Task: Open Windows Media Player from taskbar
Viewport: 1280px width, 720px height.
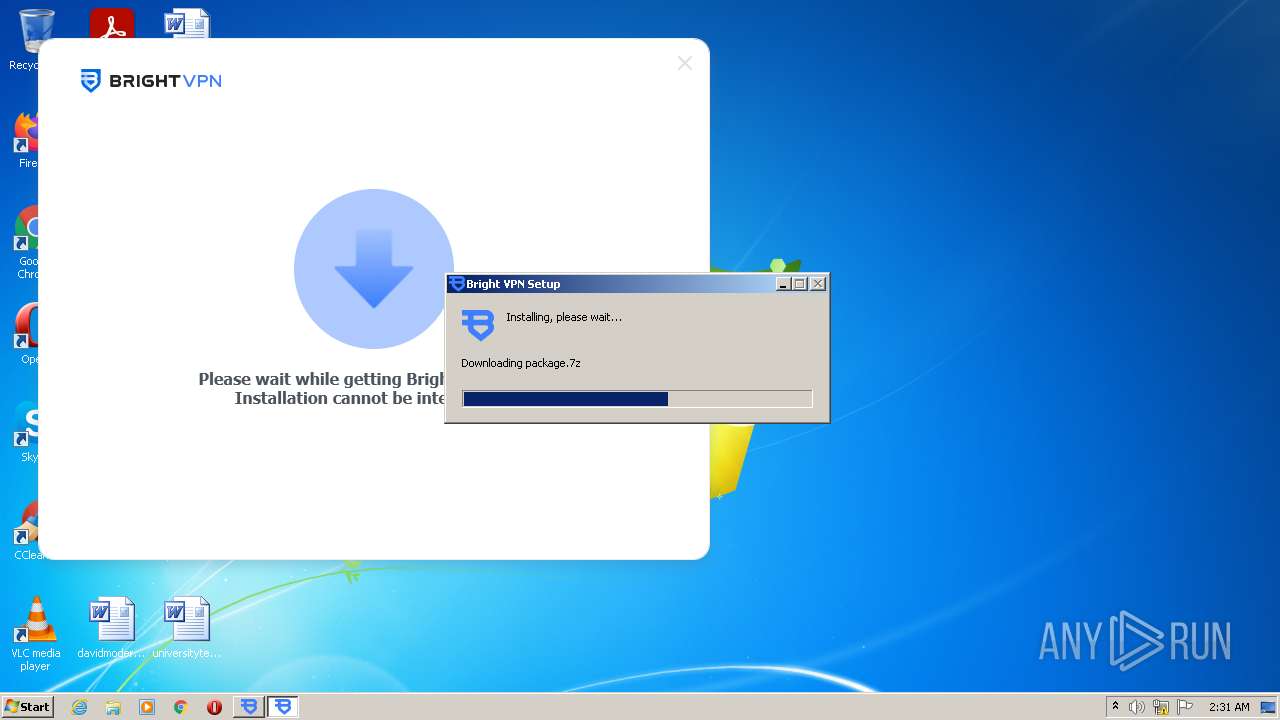Action: [x=147, y=707]
